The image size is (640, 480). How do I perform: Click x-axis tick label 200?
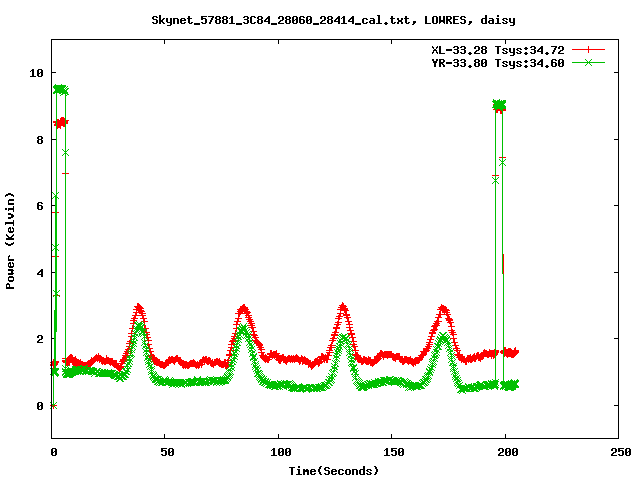click(507, 452)
